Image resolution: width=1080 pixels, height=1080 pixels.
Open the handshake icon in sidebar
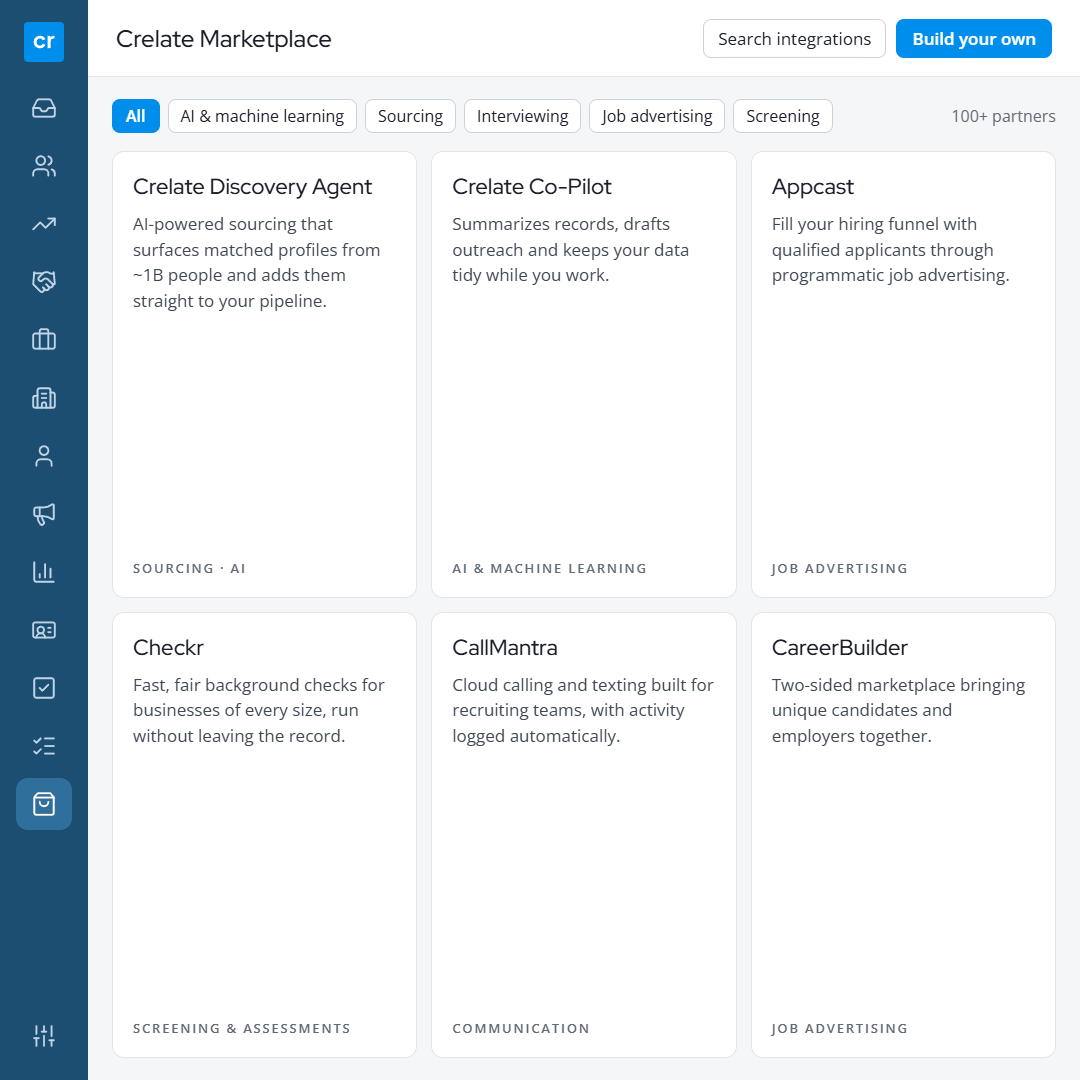point(43,282)
